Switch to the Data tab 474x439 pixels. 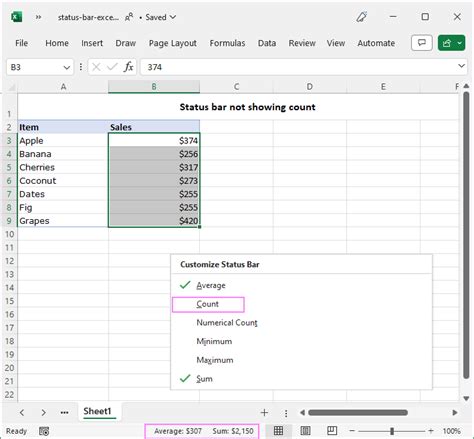(267, 43)
